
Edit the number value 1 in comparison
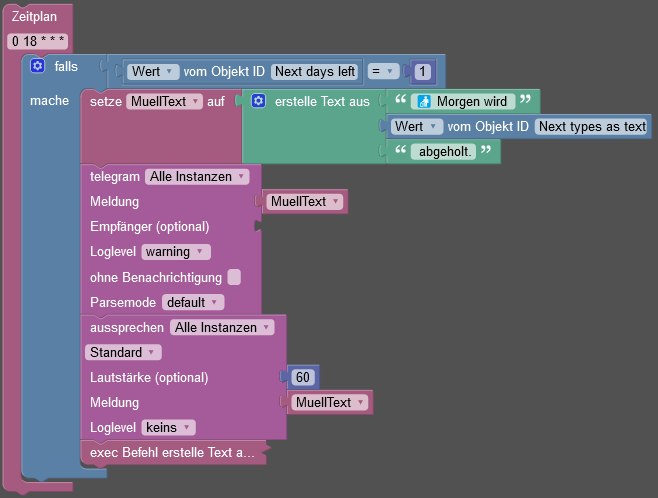pos(423,71)
